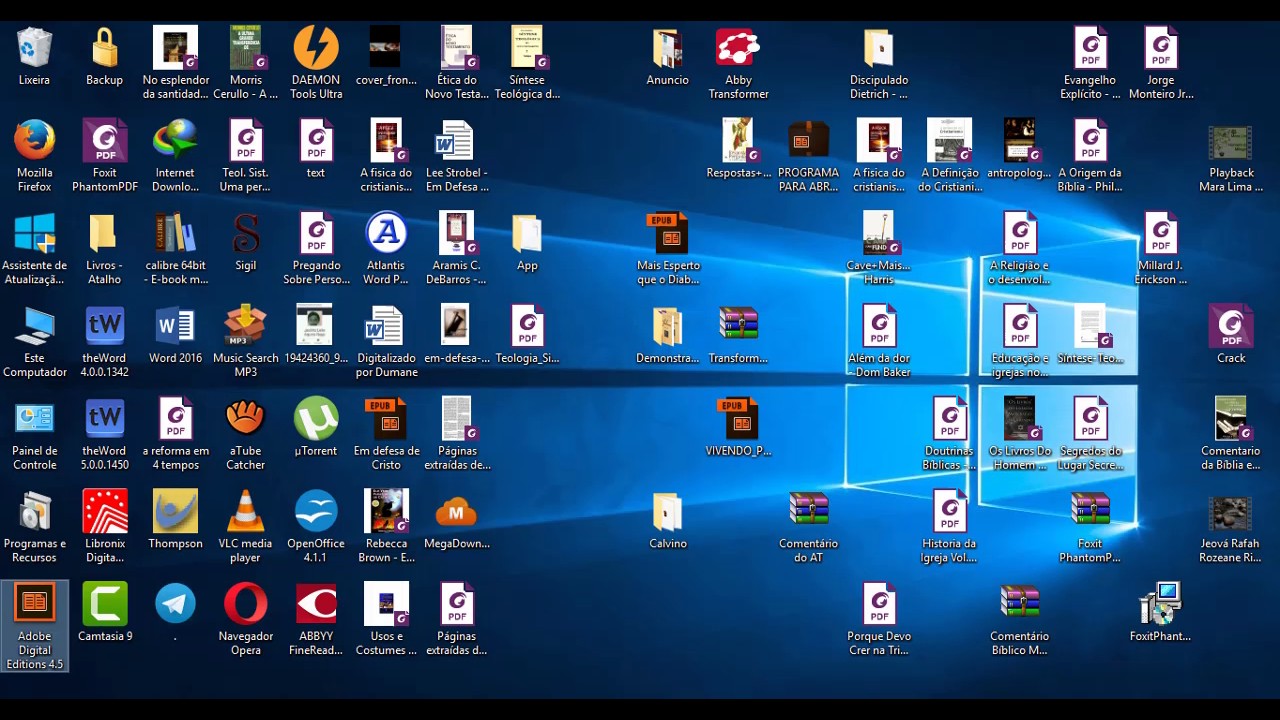Click the Usos e Costumes file
The height and width of the screenshot is (720, 1280).
pyautogui.click(x=386, y=604)
